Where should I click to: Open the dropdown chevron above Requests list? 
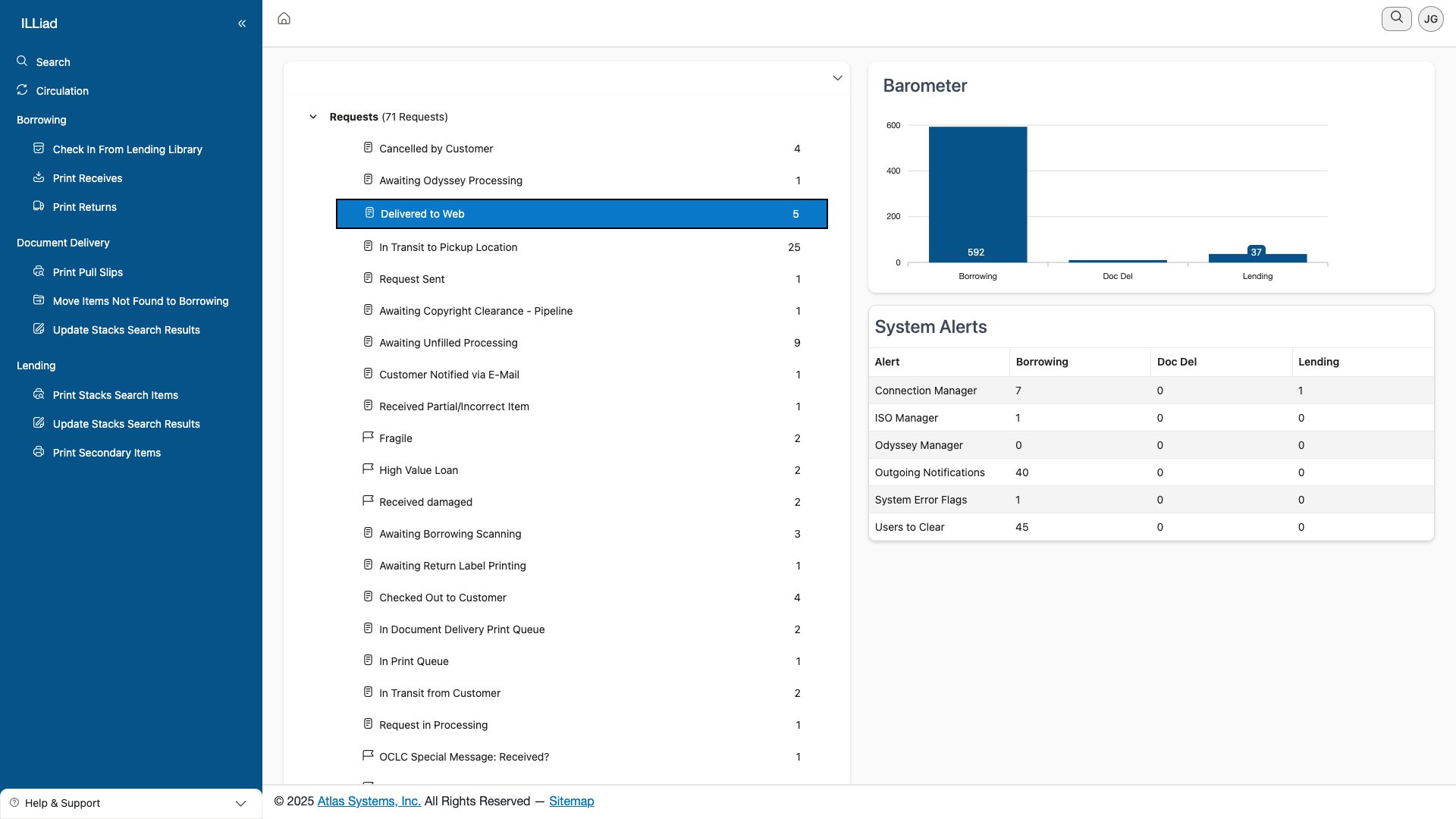pos(837,78)
